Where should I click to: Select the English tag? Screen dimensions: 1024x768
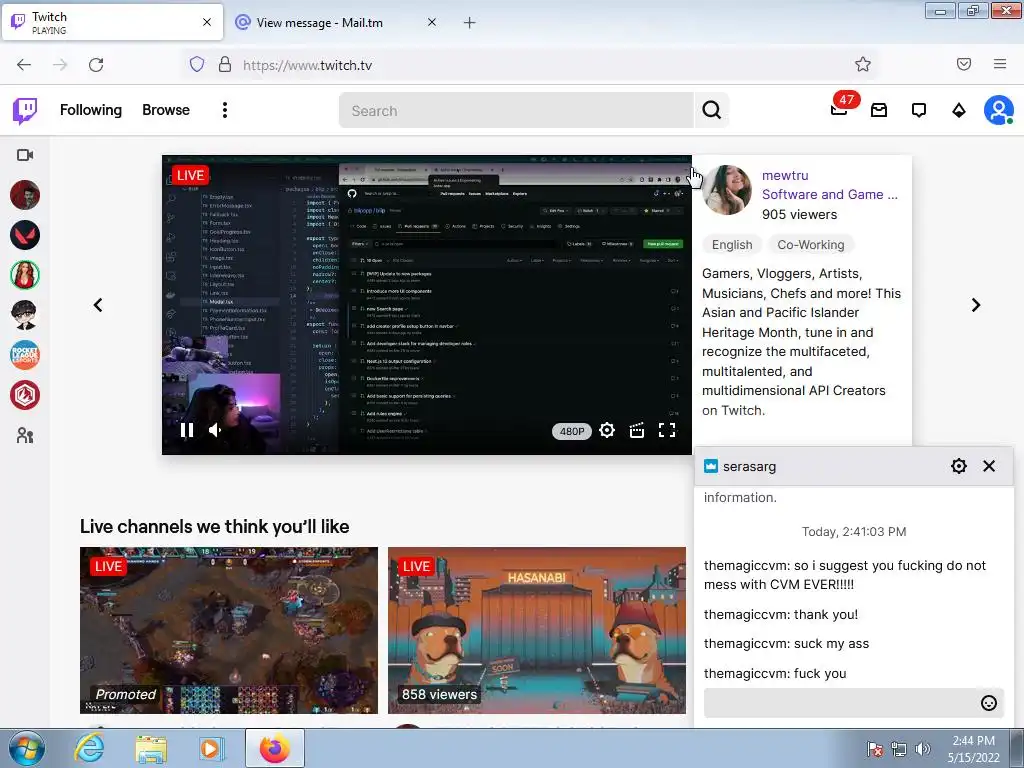tap(732, 245)
